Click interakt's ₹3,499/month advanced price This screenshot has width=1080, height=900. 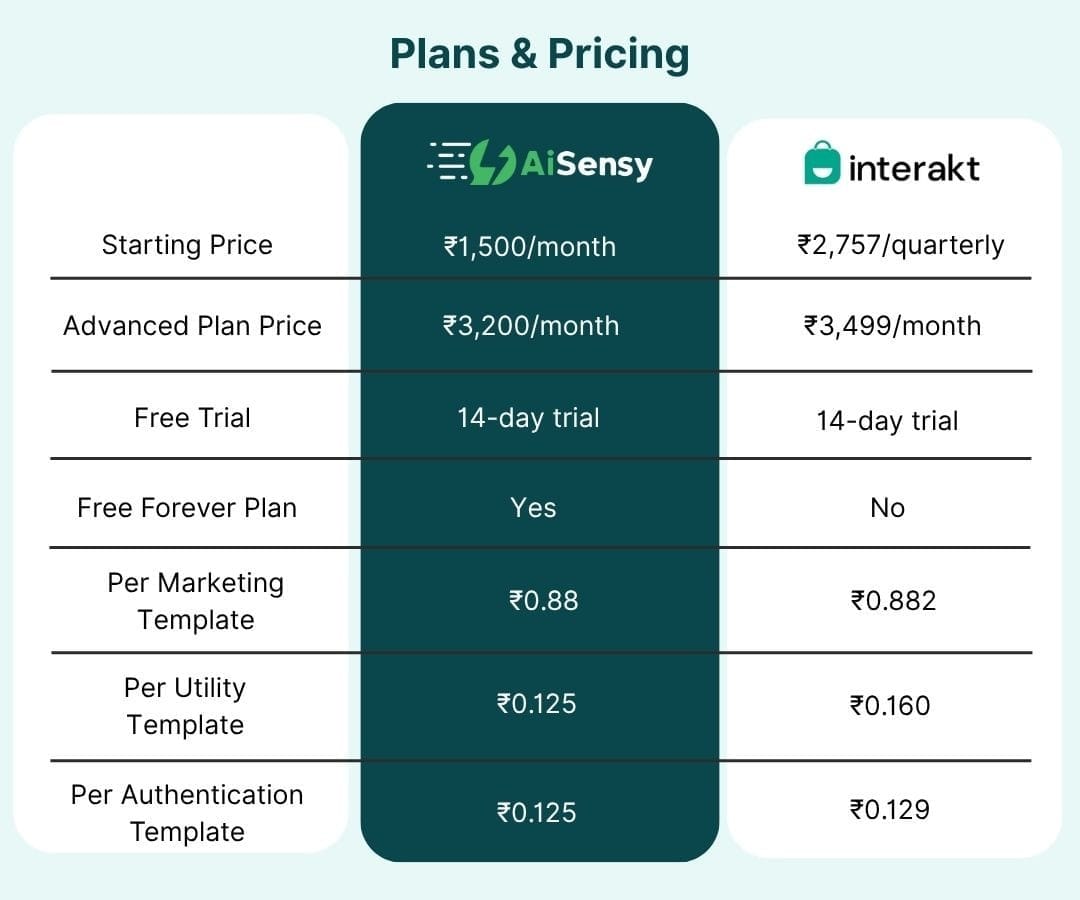click(892, 326)
